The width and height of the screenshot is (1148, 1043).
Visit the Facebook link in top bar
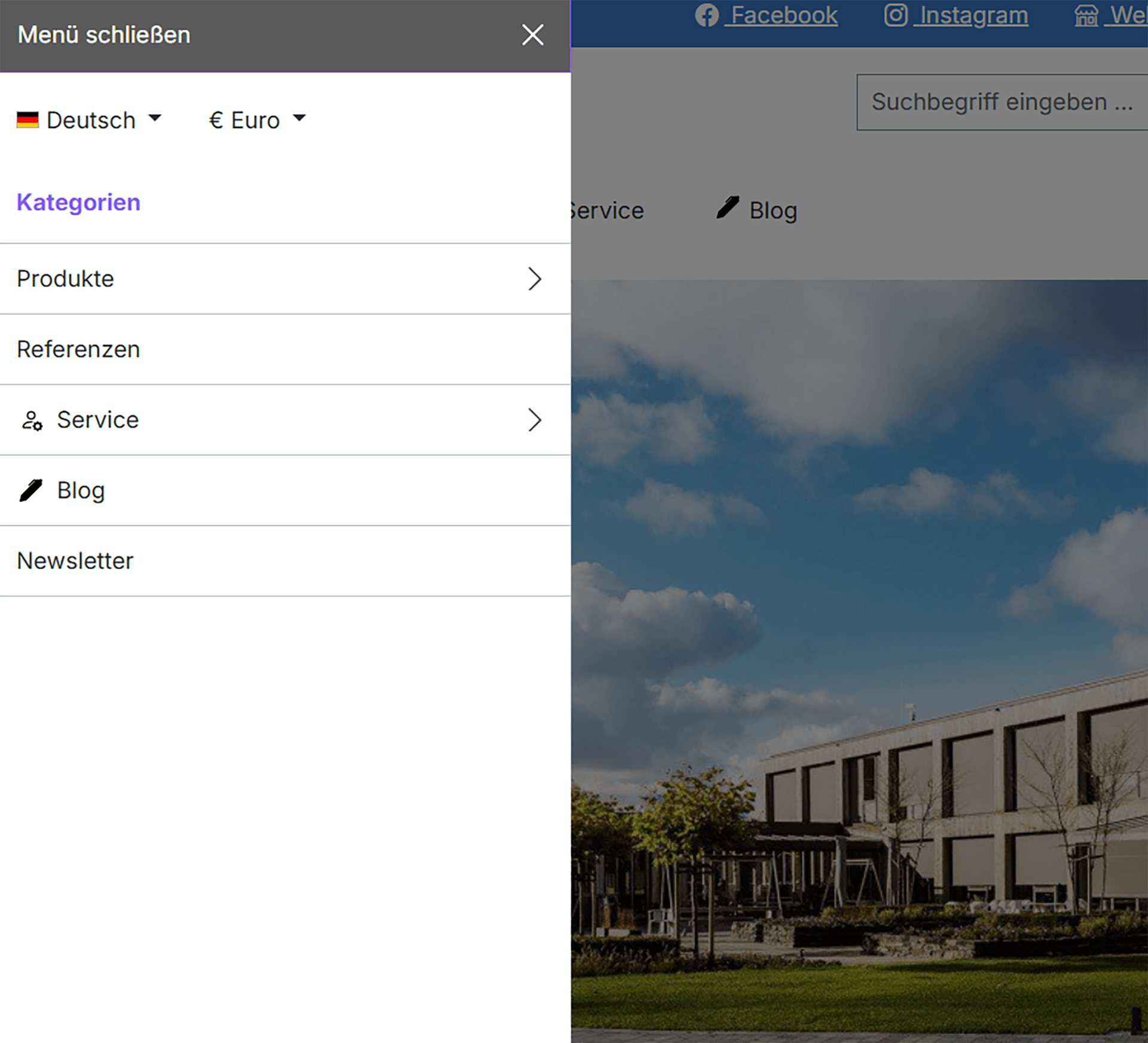766,16
